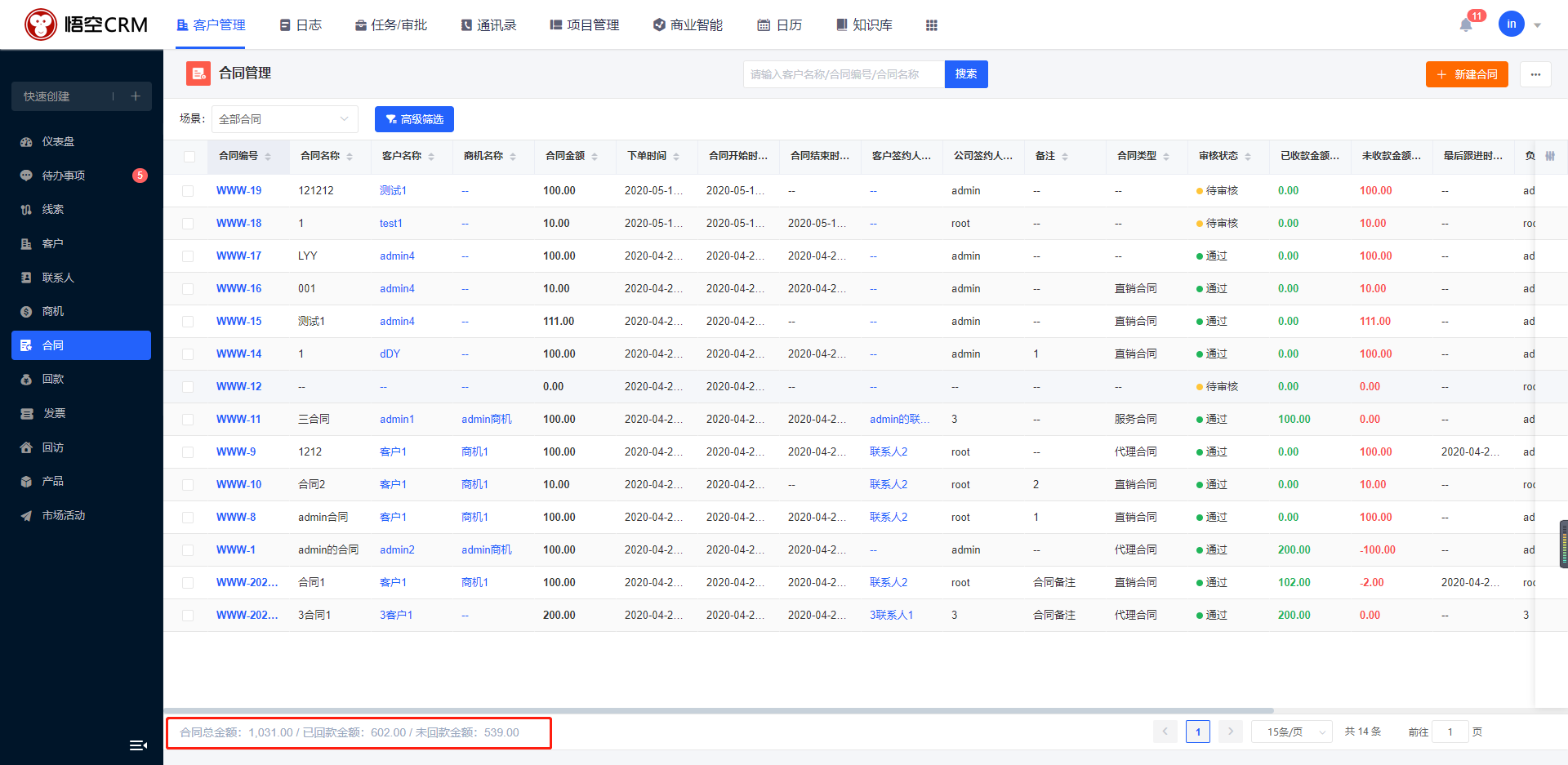Open 高级筛选 advanced filter
Screen dimensions: 1568x765
pos(414,119)
